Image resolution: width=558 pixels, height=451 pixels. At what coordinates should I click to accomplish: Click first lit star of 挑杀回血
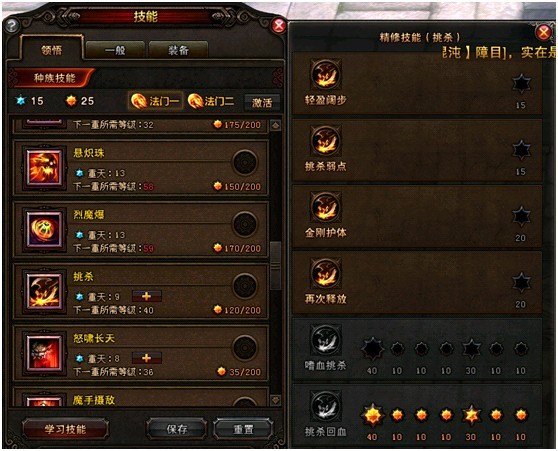pyautogui.click(x=372, y=415)
